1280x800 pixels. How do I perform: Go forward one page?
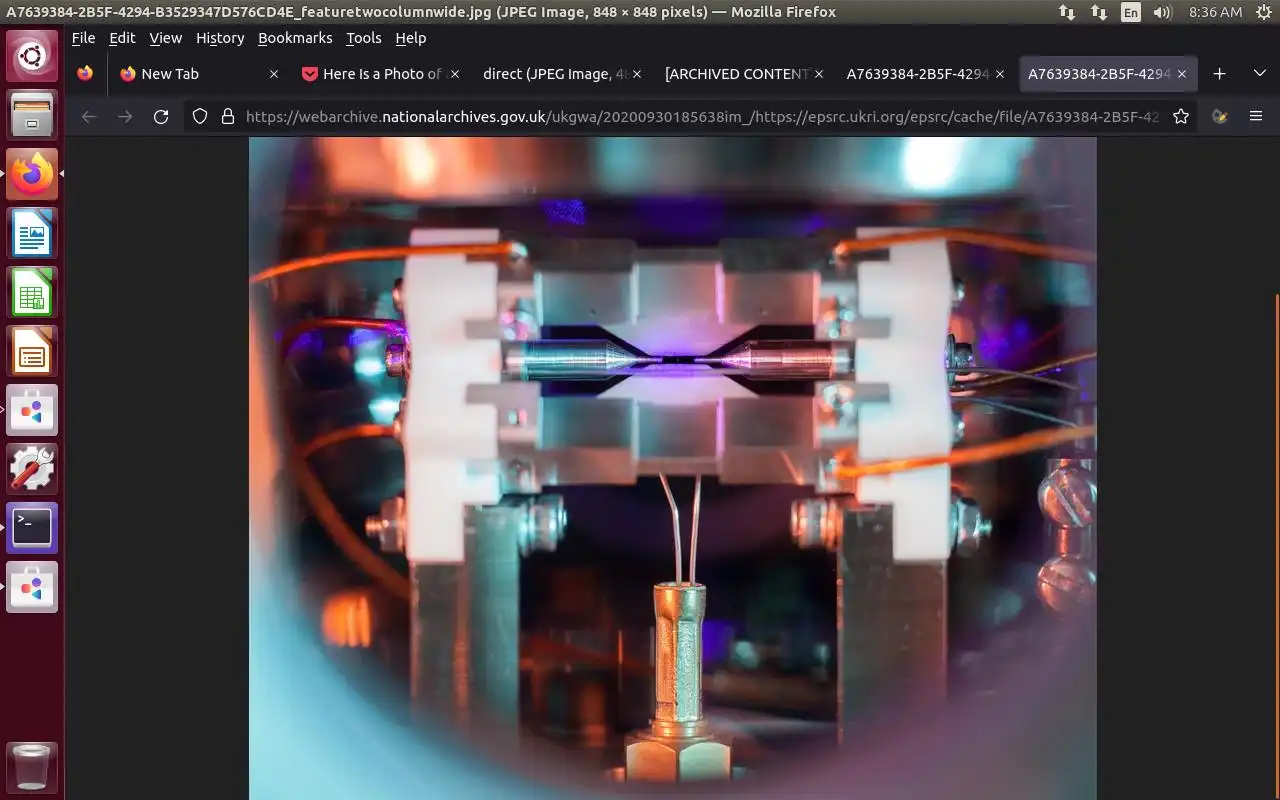tap(125, 117)
